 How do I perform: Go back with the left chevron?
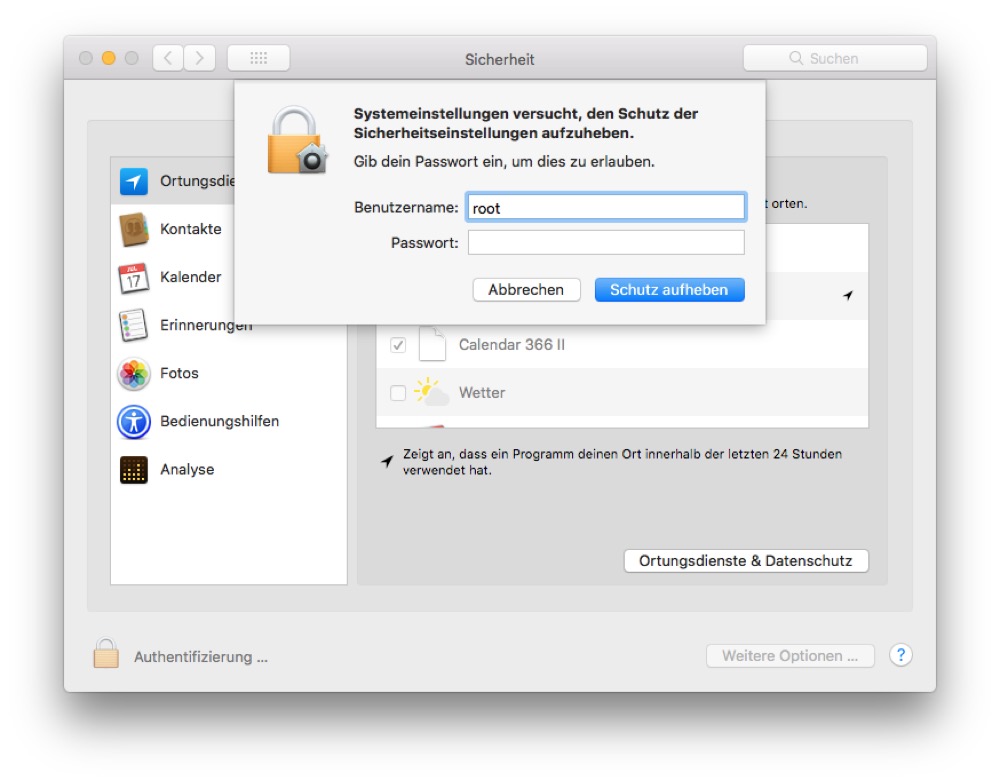pyautogui.click(x=168, y=59)
